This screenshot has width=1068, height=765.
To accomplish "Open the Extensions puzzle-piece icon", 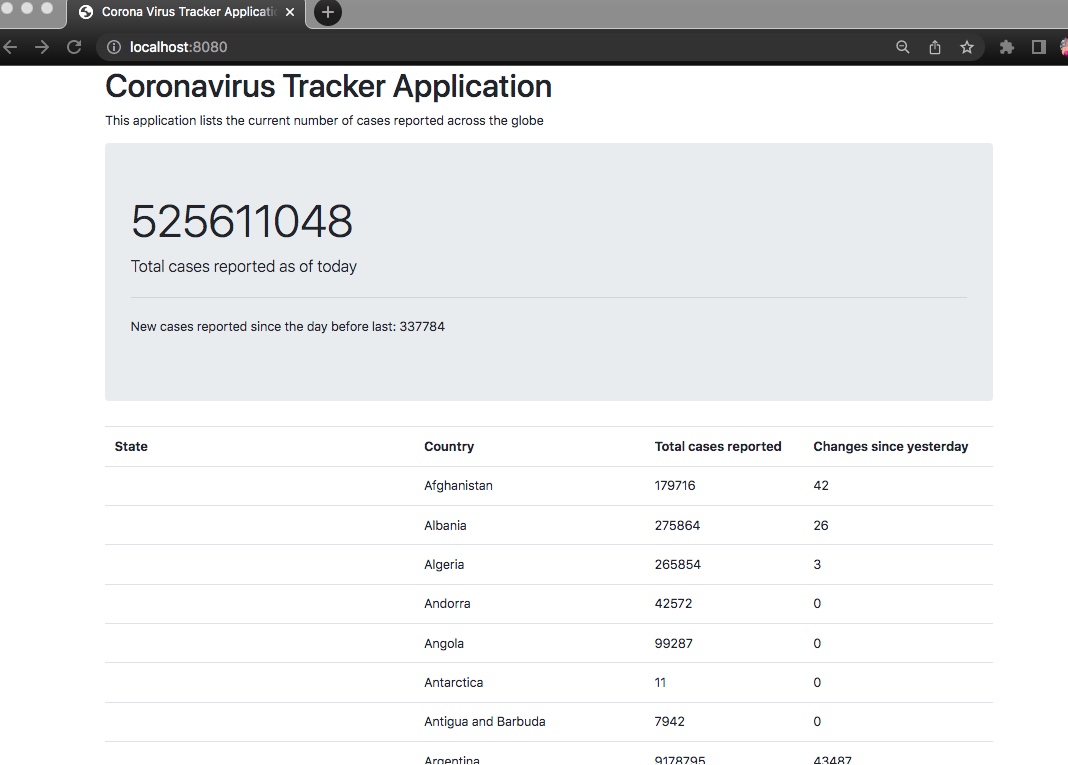I will (x=1006, y=47).
